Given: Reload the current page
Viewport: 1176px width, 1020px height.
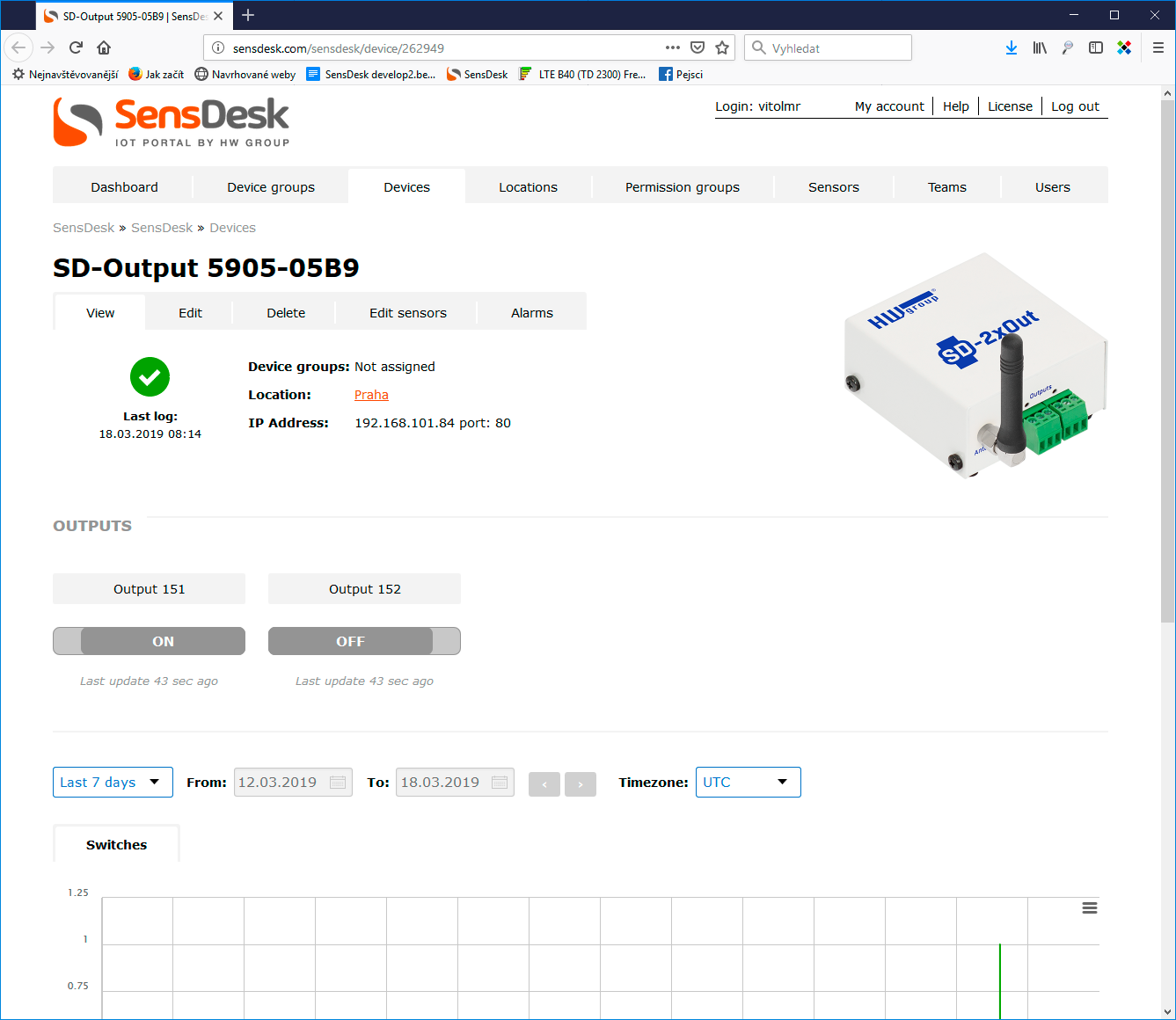Looking at the screenshot, I should click(76, 47).
